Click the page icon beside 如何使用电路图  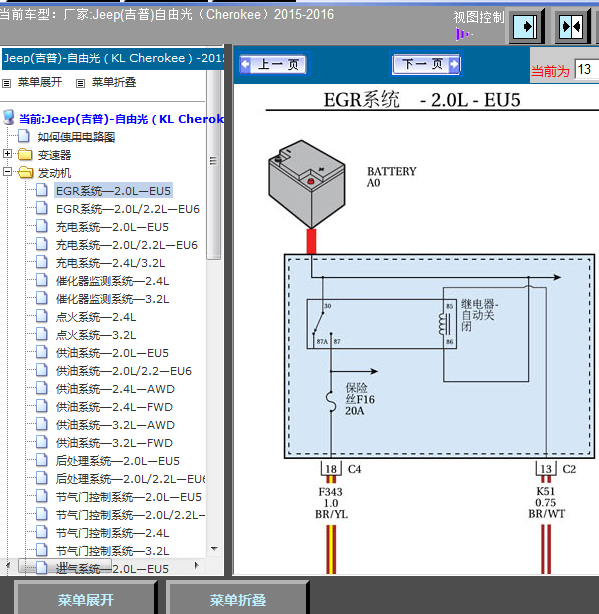(23, 136)
